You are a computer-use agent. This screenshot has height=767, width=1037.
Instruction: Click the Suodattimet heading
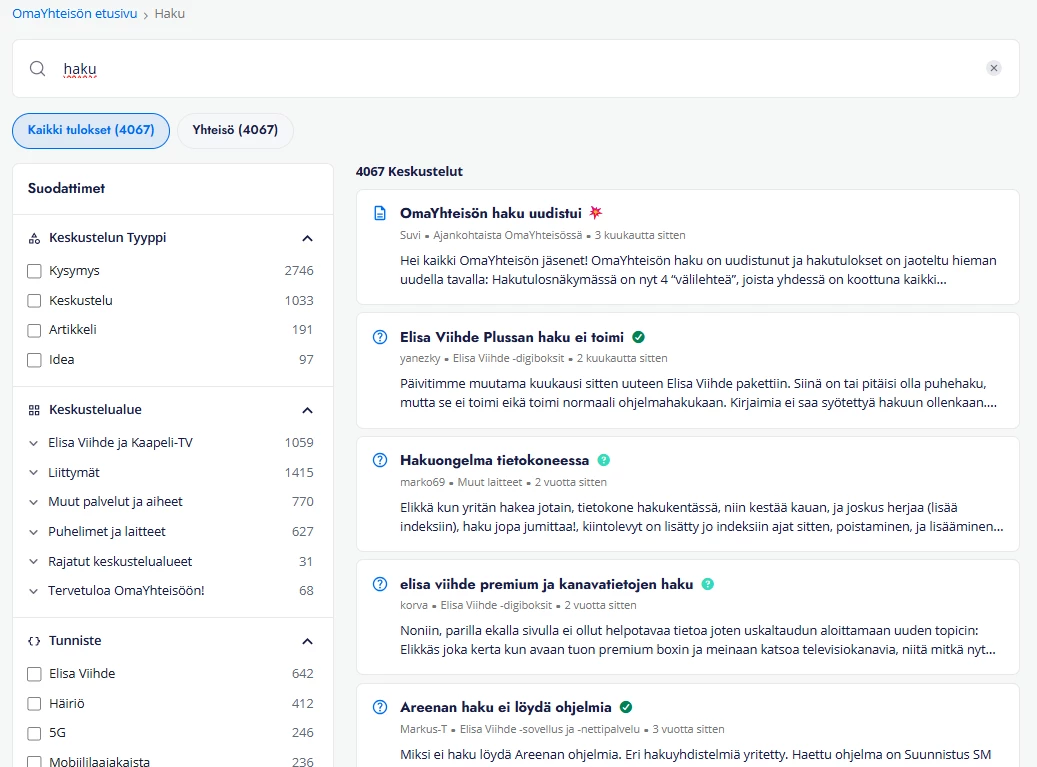[66, 188]
